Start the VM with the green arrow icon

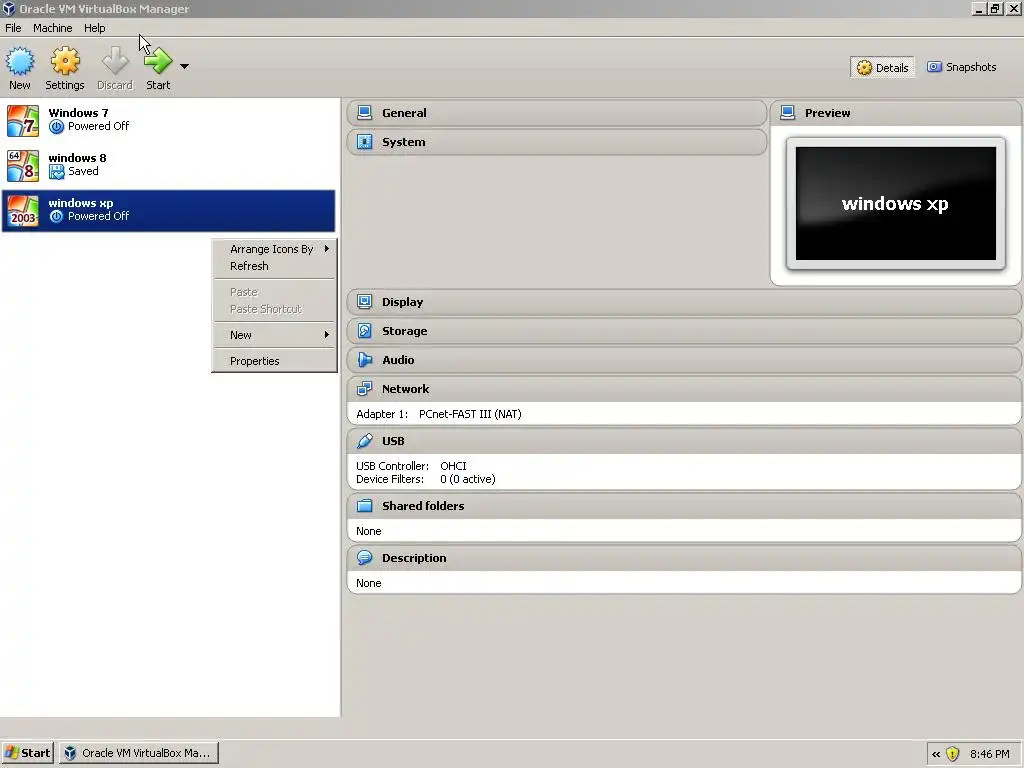[158, 61]
